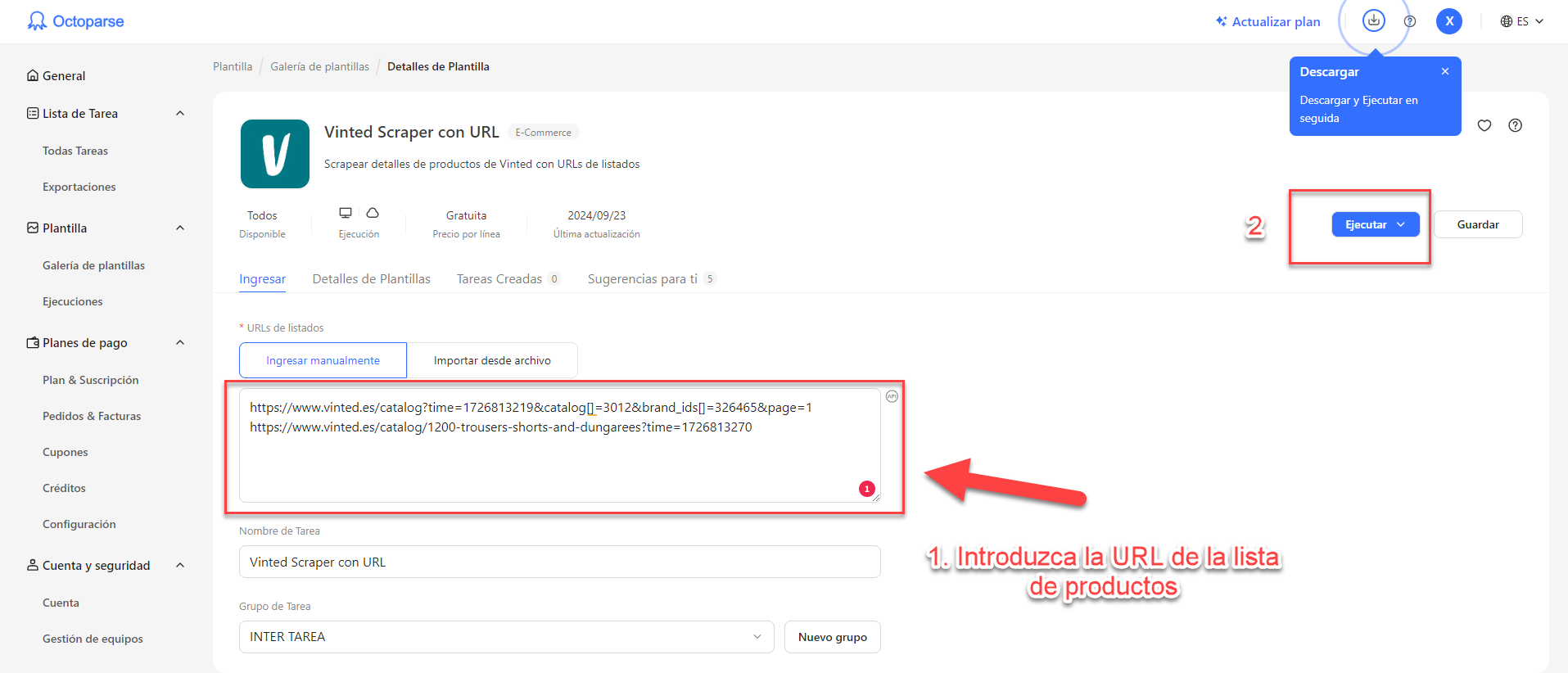Click the Planes de pago icon
Viewport: 1568px width, 673px height.
(x=33, y=342)
